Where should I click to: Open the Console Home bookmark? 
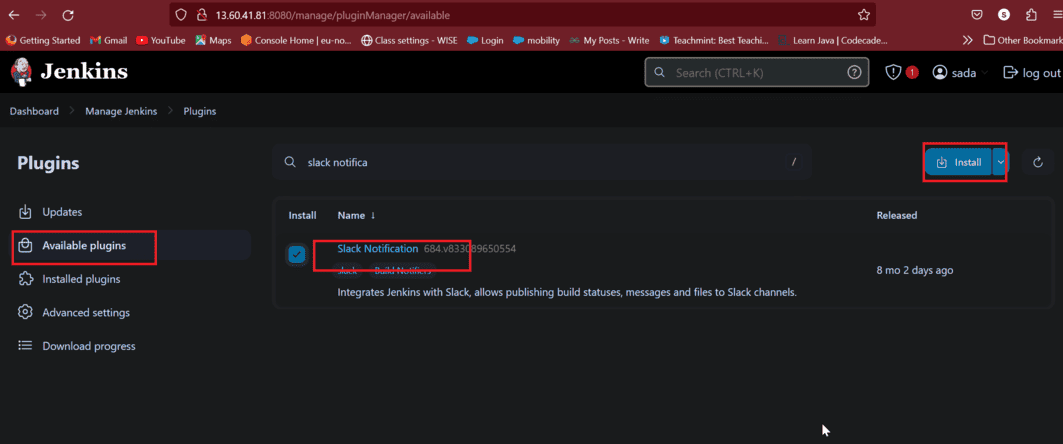(296, 41)
